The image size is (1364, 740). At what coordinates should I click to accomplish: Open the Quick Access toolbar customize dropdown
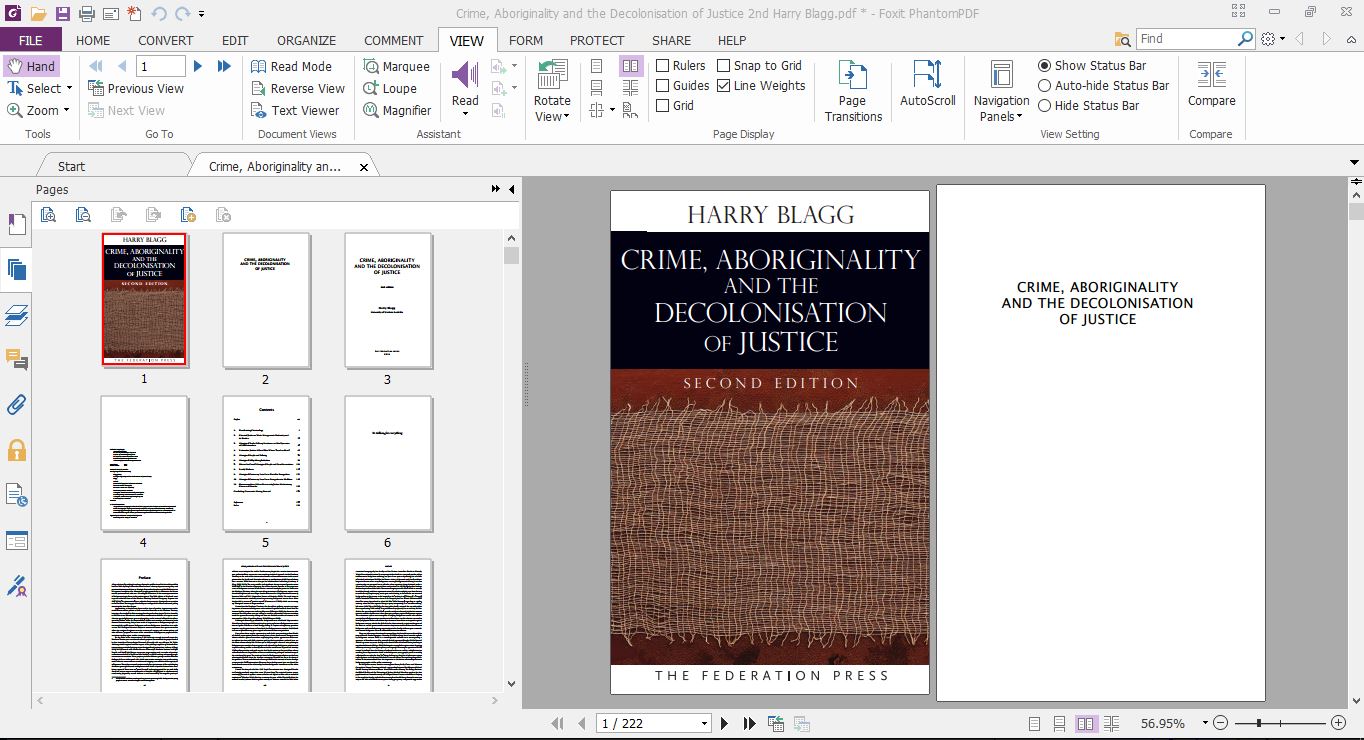[201, 14]
